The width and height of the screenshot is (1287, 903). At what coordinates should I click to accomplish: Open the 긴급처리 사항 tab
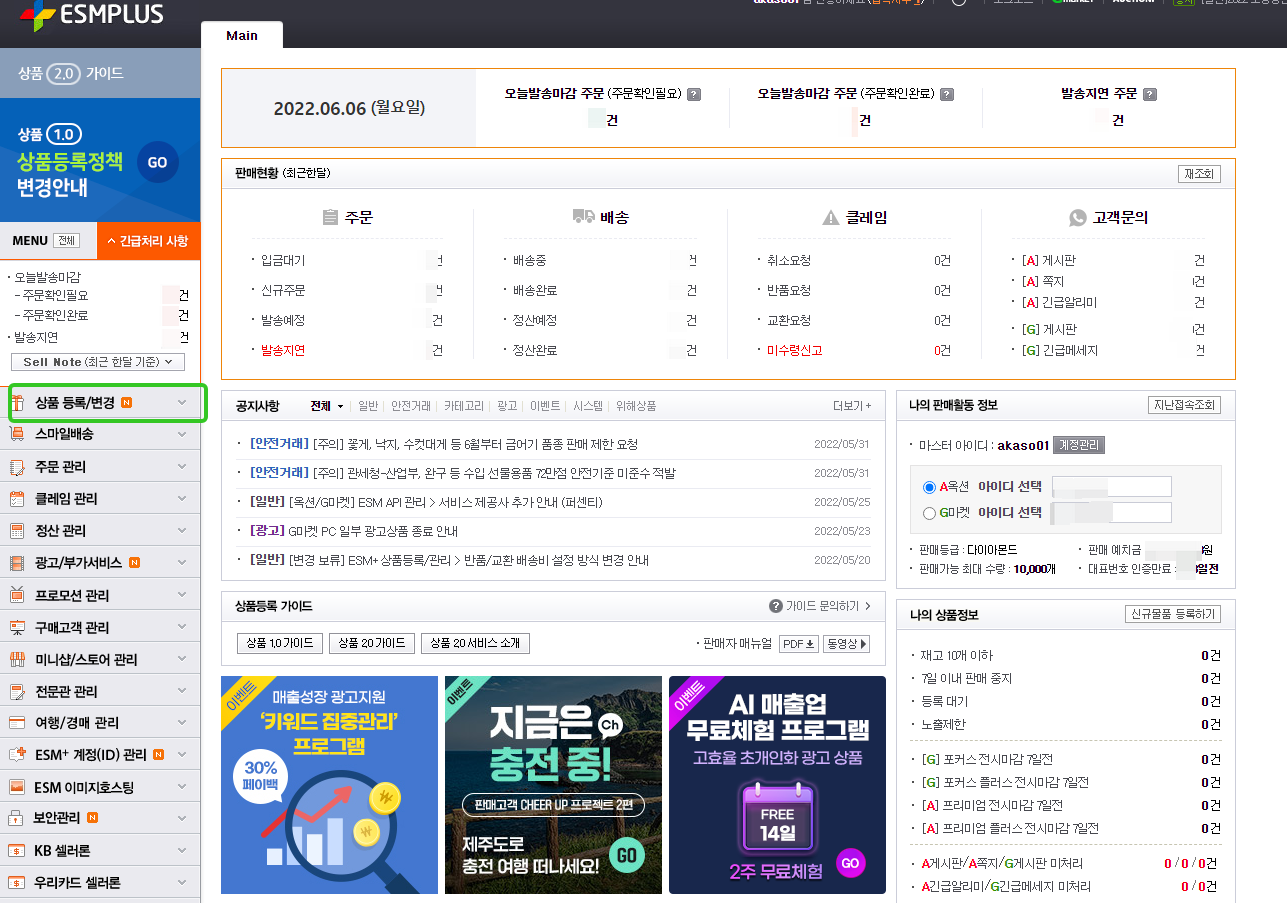click(x=148, y=240)
